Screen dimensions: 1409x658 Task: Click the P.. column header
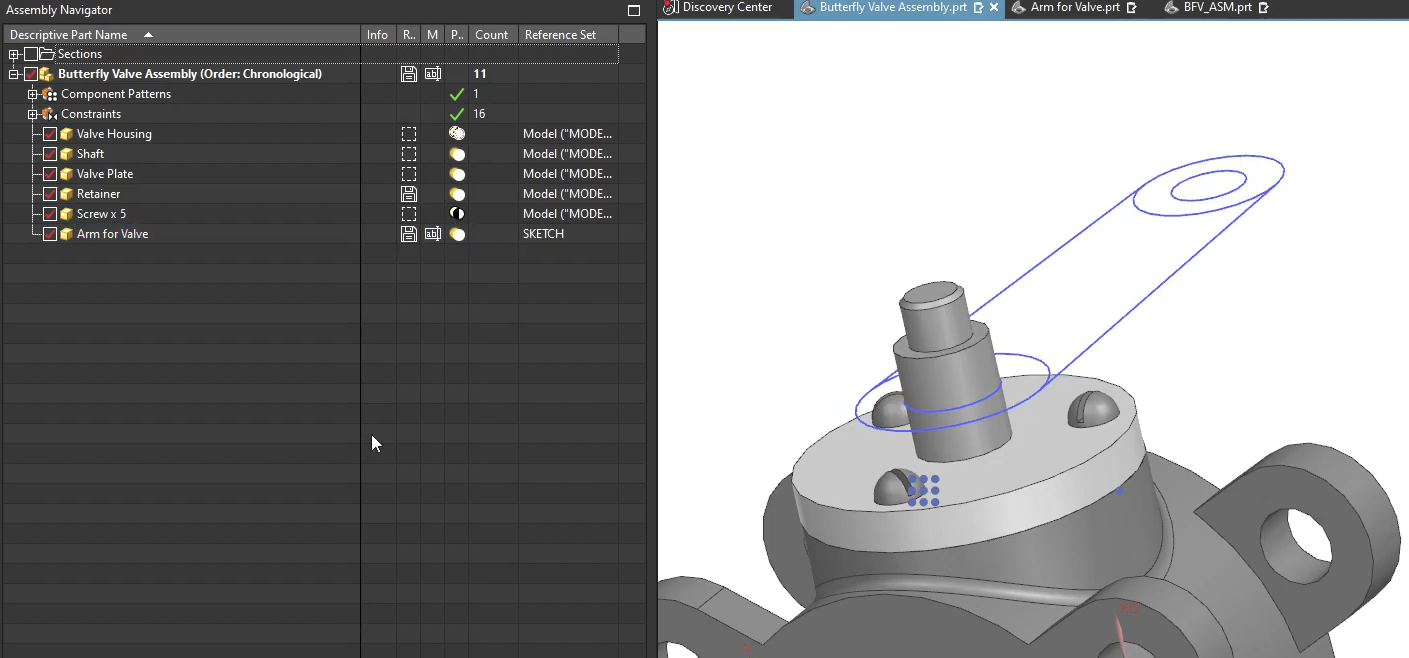pos(456,35)
